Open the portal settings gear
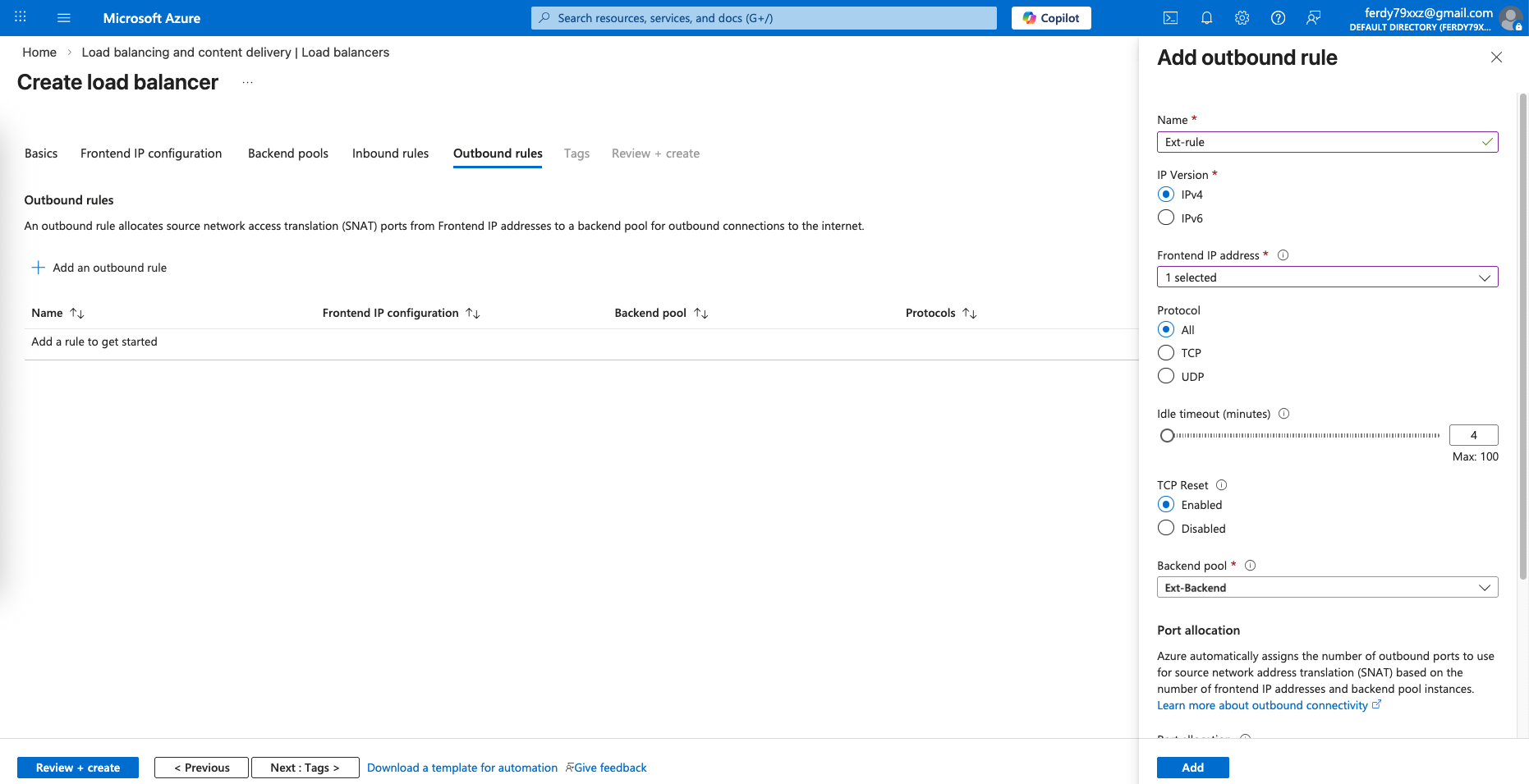1529x784 pixels. click(1242, 18)
